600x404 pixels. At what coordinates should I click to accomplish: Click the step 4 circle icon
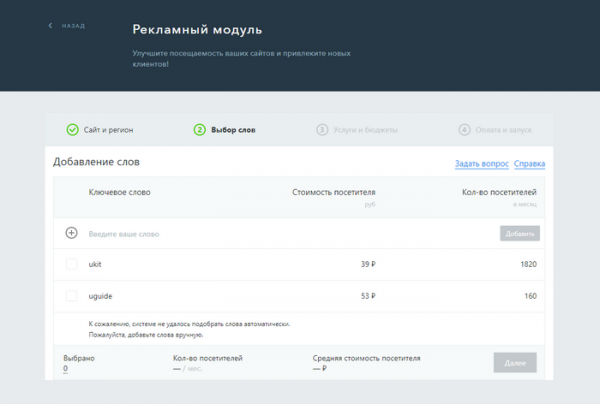pyautogui.click(x=465, y=130)
